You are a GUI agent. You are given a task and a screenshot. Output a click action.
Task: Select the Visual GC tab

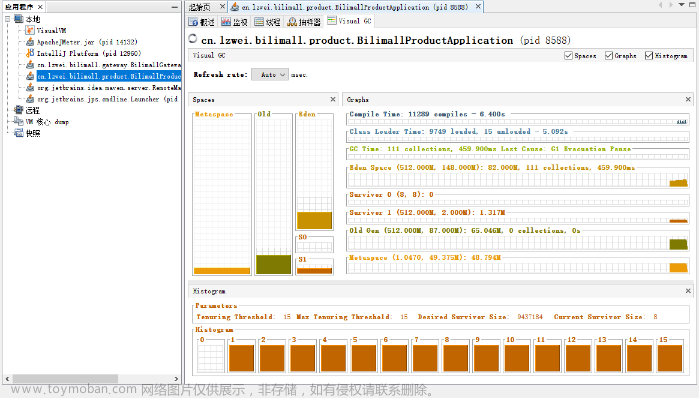(x=350, y=21)
